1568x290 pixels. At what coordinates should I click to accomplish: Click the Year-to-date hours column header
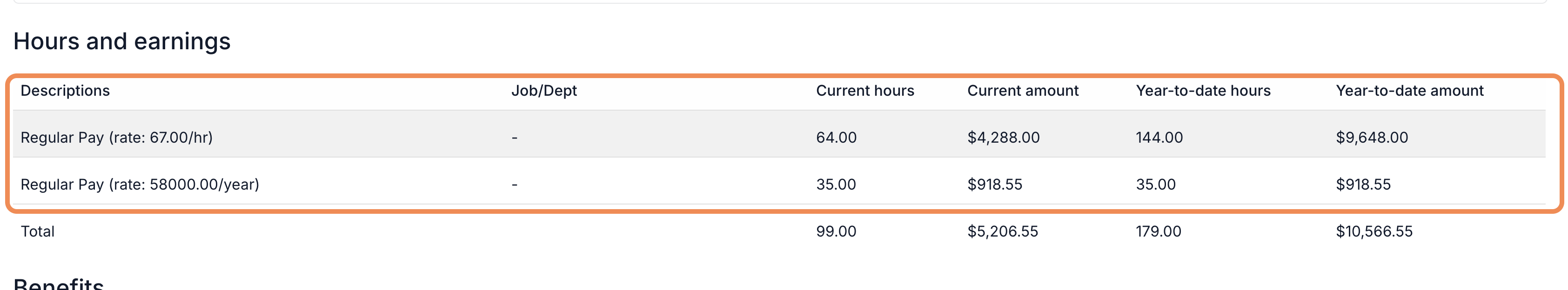[x=1203, y=91]
